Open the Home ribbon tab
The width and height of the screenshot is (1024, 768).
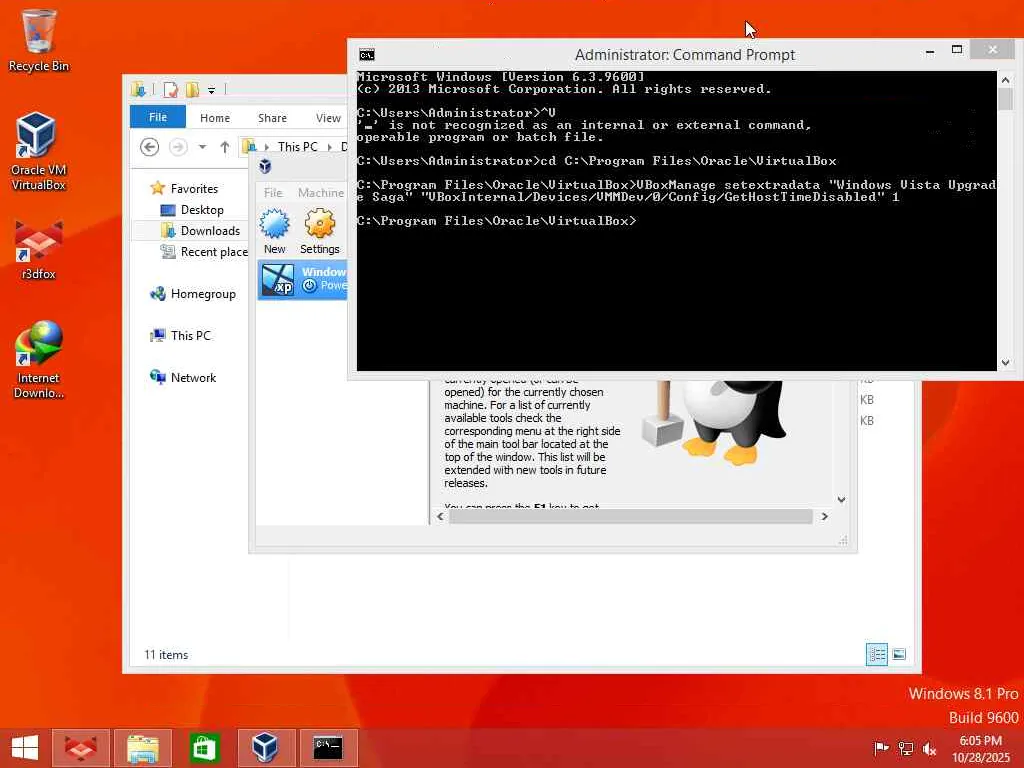click(x=215, y=118)
